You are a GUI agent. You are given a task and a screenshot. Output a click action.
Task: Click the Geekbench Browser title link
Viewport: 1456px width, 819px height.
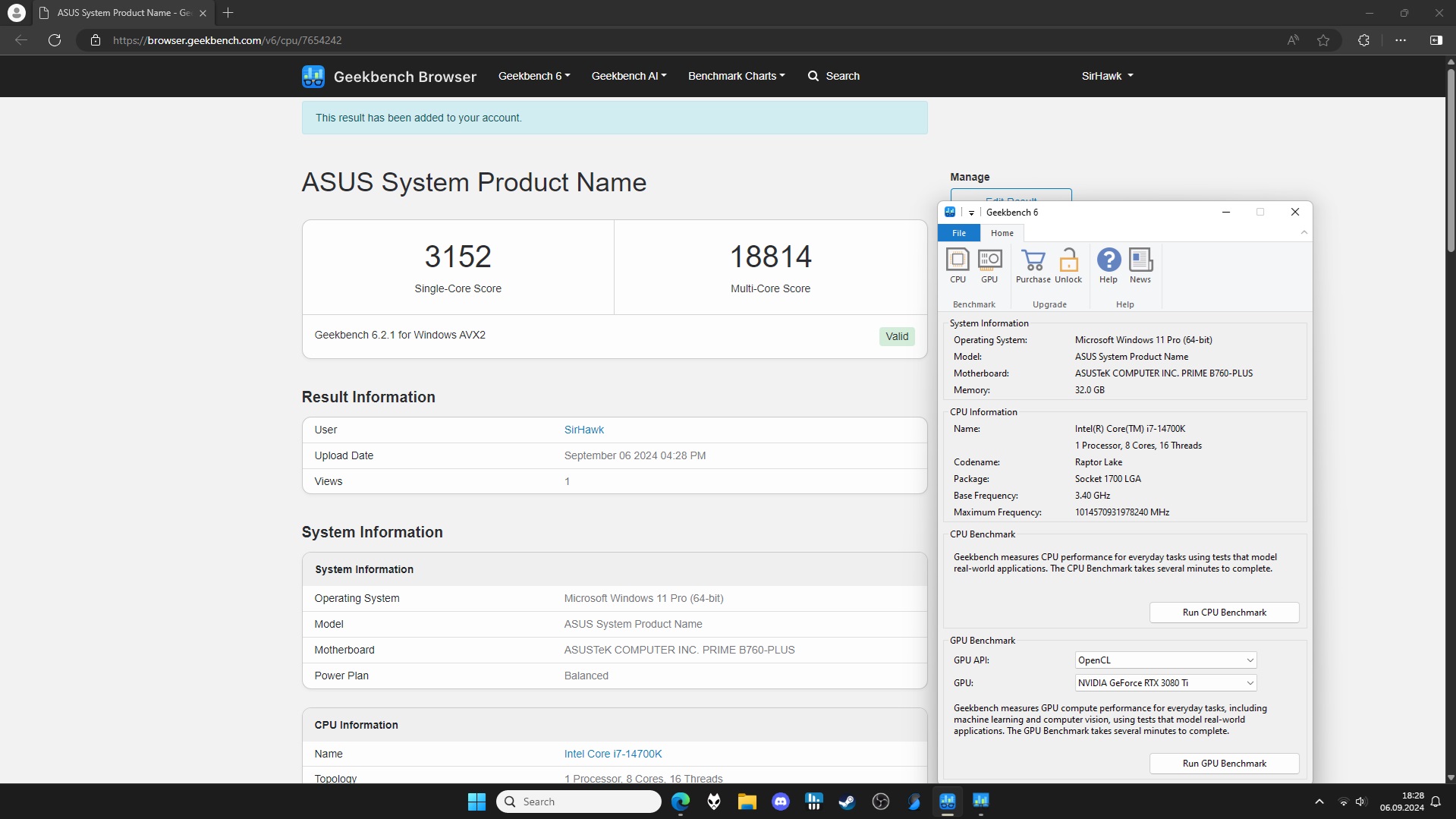(x=405, y=77)
